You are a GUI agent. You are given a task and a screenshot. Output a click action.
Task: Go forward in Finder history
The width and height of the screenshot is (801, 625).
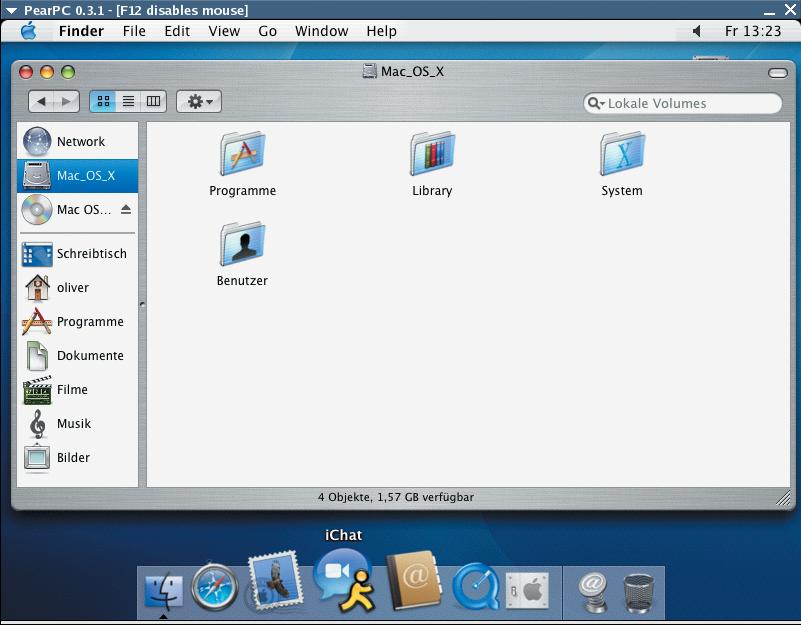coord(66,101)
